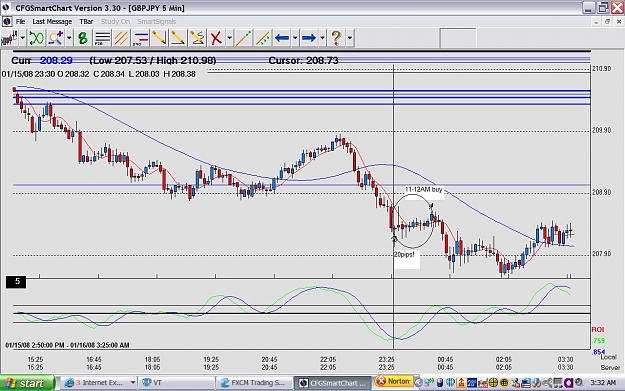The width and height of the screenshot is (625, 391).
Task: Open the Windows start button
Action: tap(27, 383)
